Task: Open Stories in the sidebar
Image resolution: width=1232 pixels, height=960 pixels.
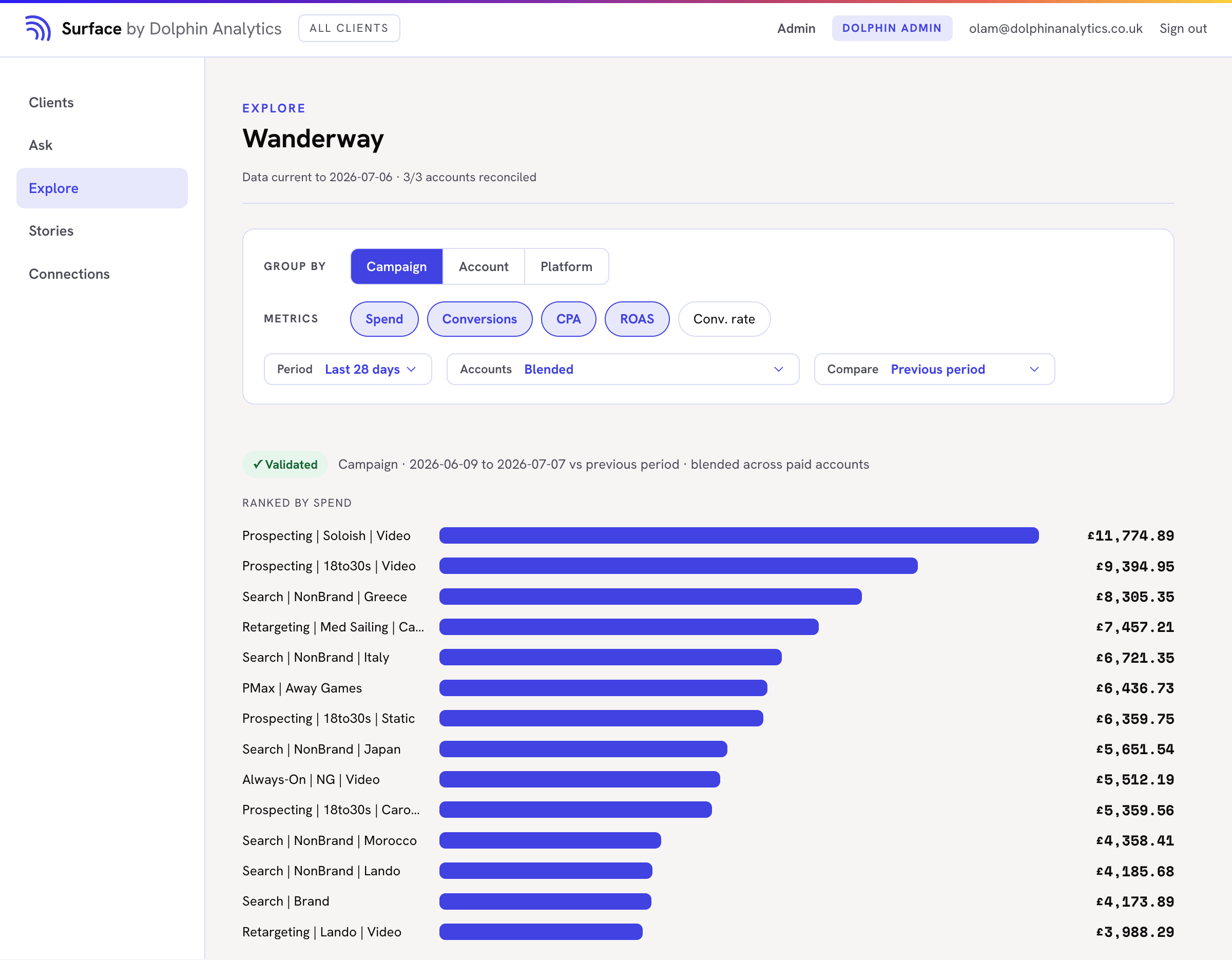Action: [x=102, y=231]
